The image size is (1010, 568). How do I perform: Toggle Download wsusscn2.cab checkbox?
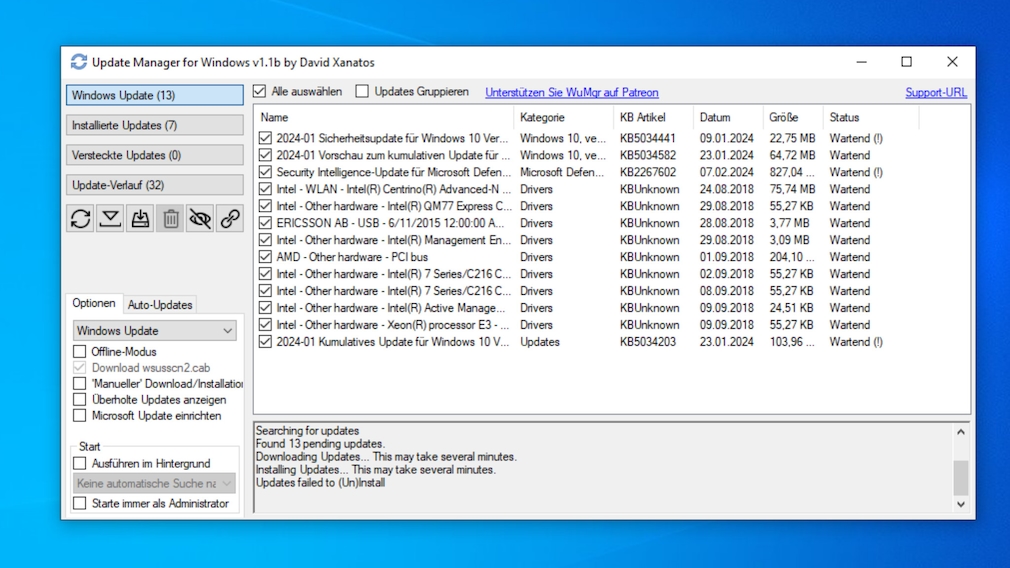[x=79, y=368]
